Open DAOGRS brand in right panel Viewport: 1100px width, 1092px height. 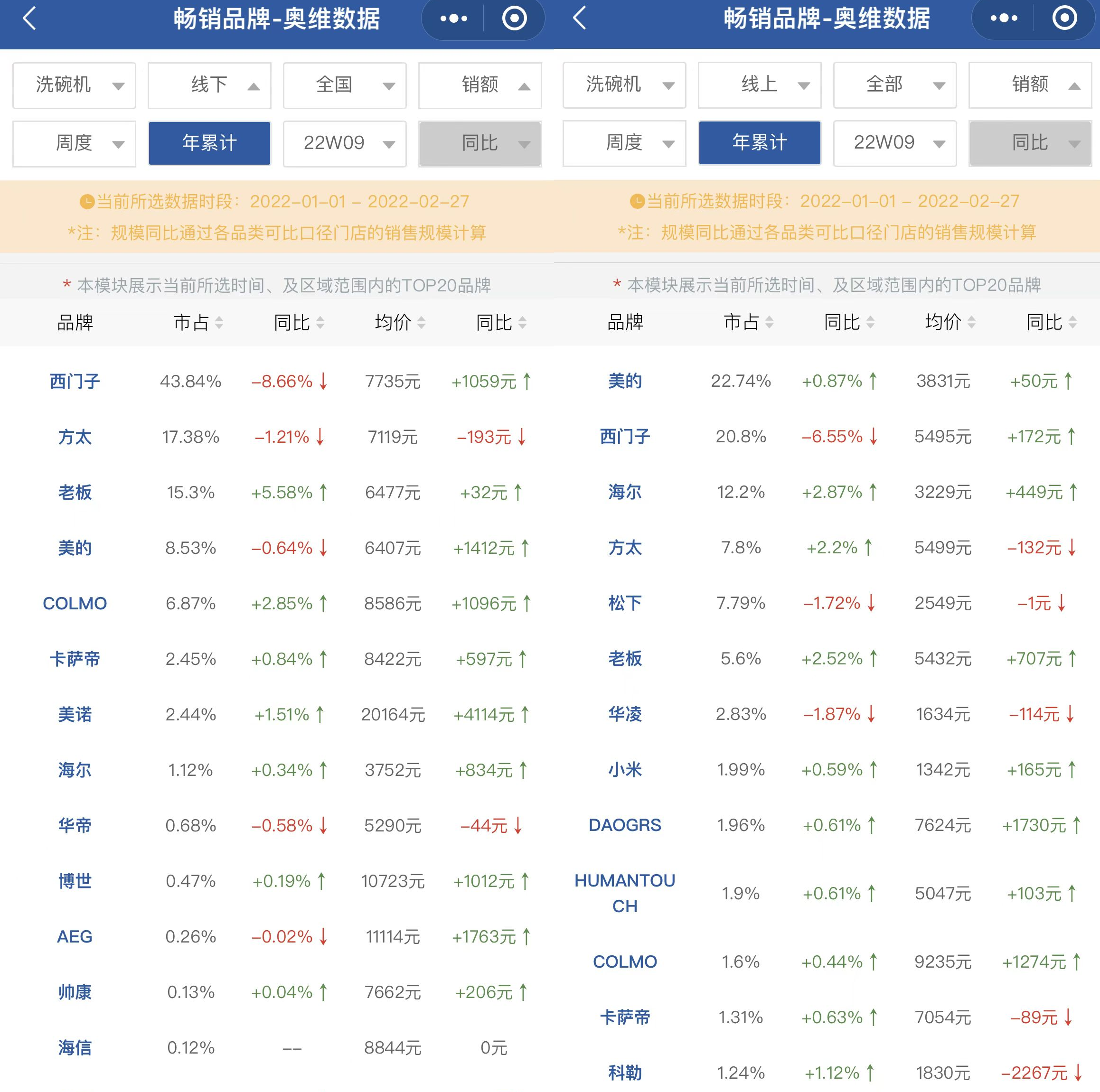625,825
